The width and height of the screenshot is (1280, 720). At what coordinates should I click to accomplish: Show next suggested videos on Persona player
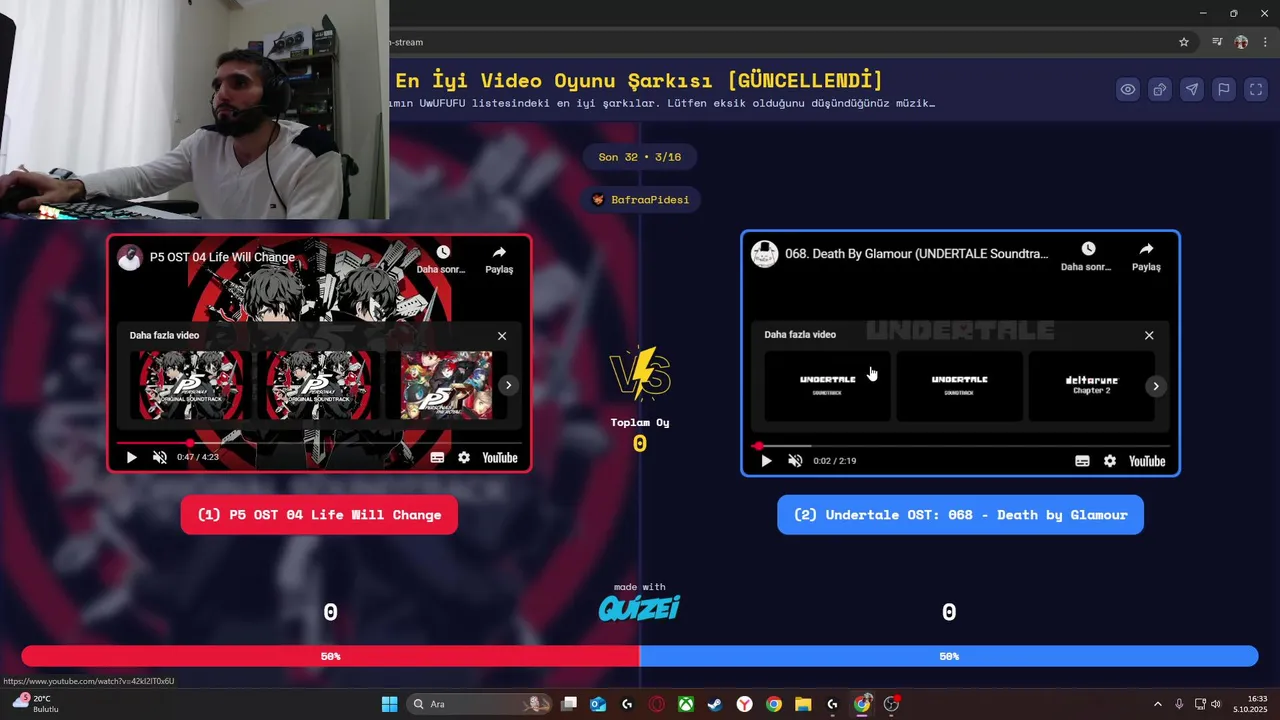click(x=508, y=385)
